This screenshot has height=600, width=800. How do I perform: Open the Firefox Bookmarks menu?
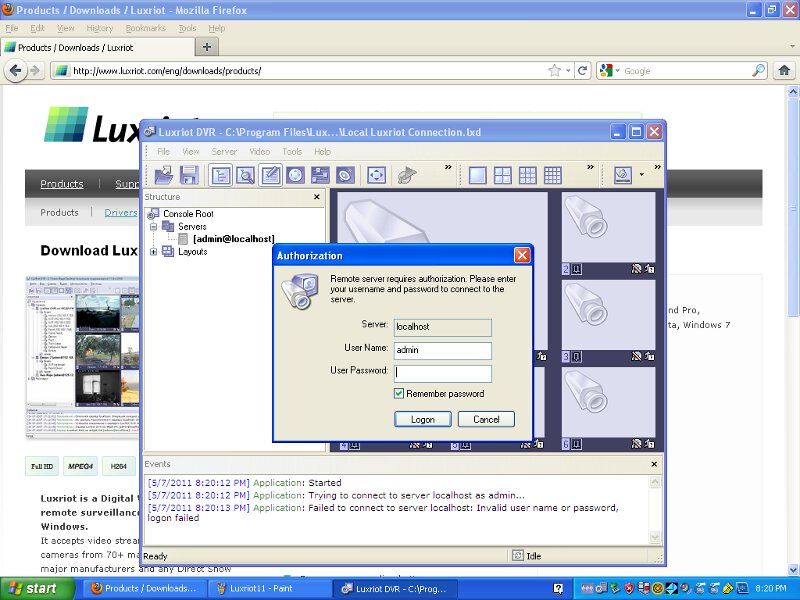[146, 28]
